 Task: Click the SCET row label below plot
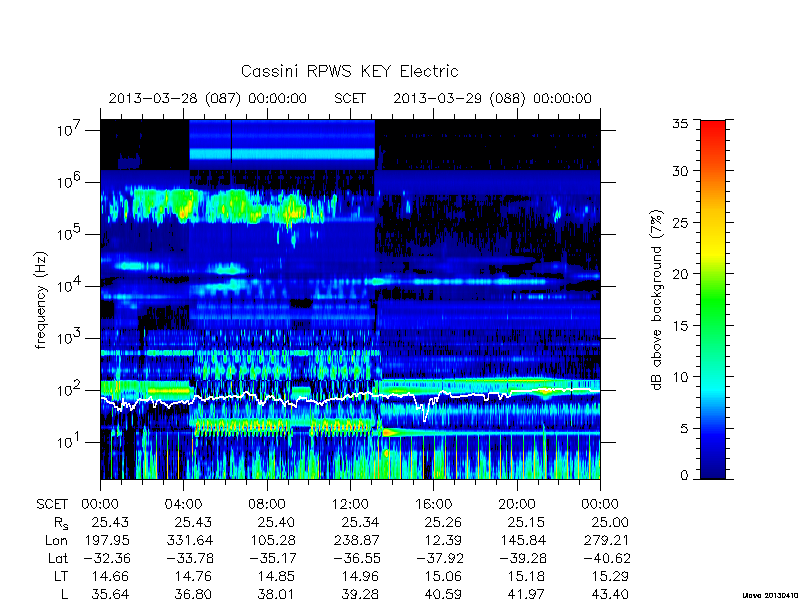pyautogui.click(x=52, y=504)
